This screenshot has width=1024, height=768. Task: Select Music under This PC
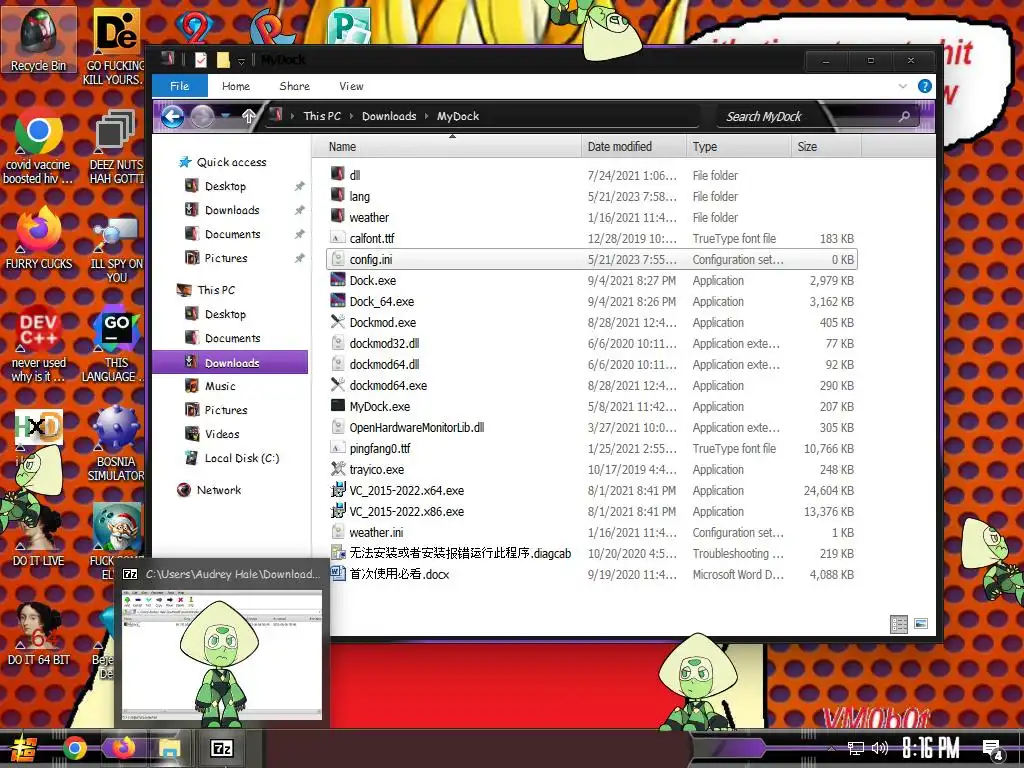click(x=220, y=386)
